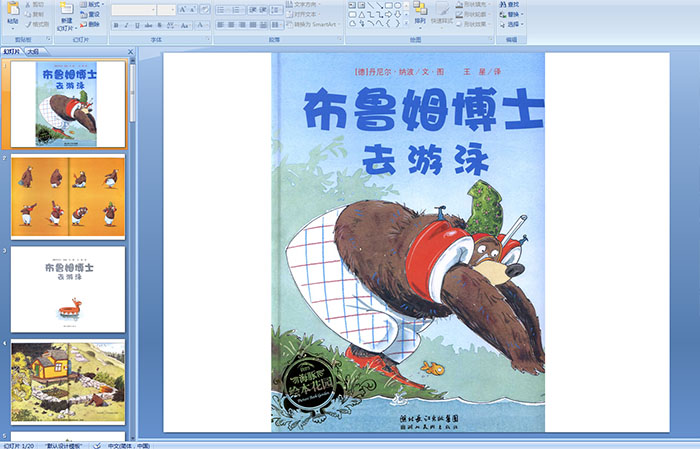700x449 pixels.
Task: Switch to the Outline (大纲) pane tab
Action: coord(33,51)
